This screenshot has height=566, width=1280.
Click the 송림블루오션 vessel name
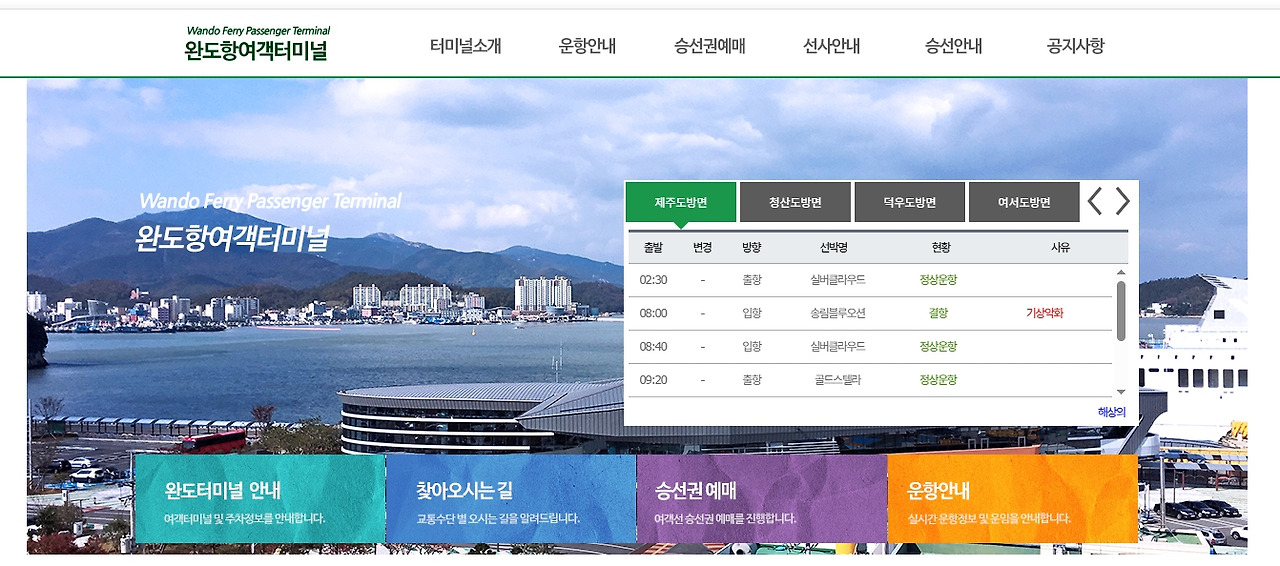(838, 313)
